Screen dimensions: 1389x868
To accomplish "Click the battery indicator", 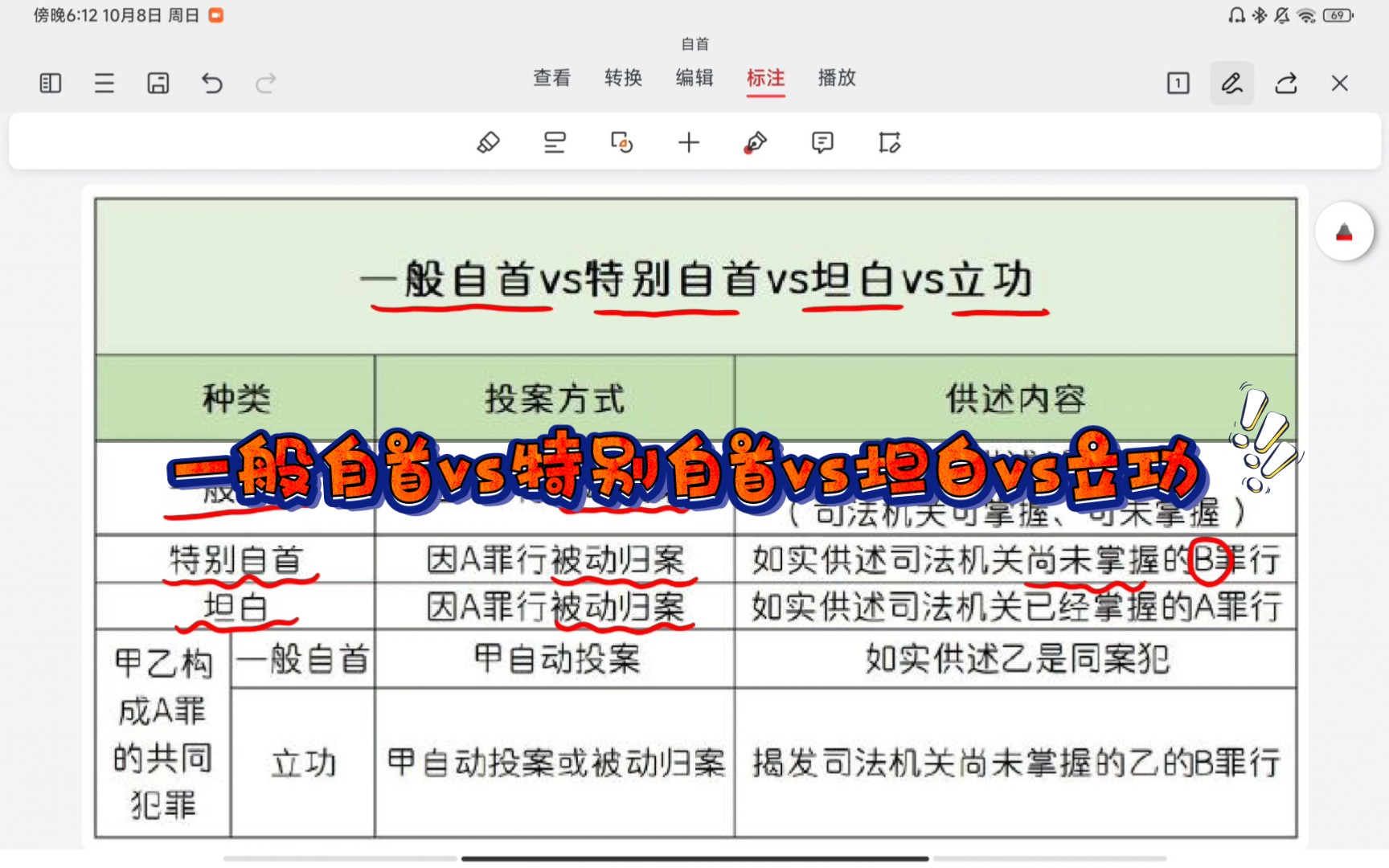I will (x=1338, y=15).
